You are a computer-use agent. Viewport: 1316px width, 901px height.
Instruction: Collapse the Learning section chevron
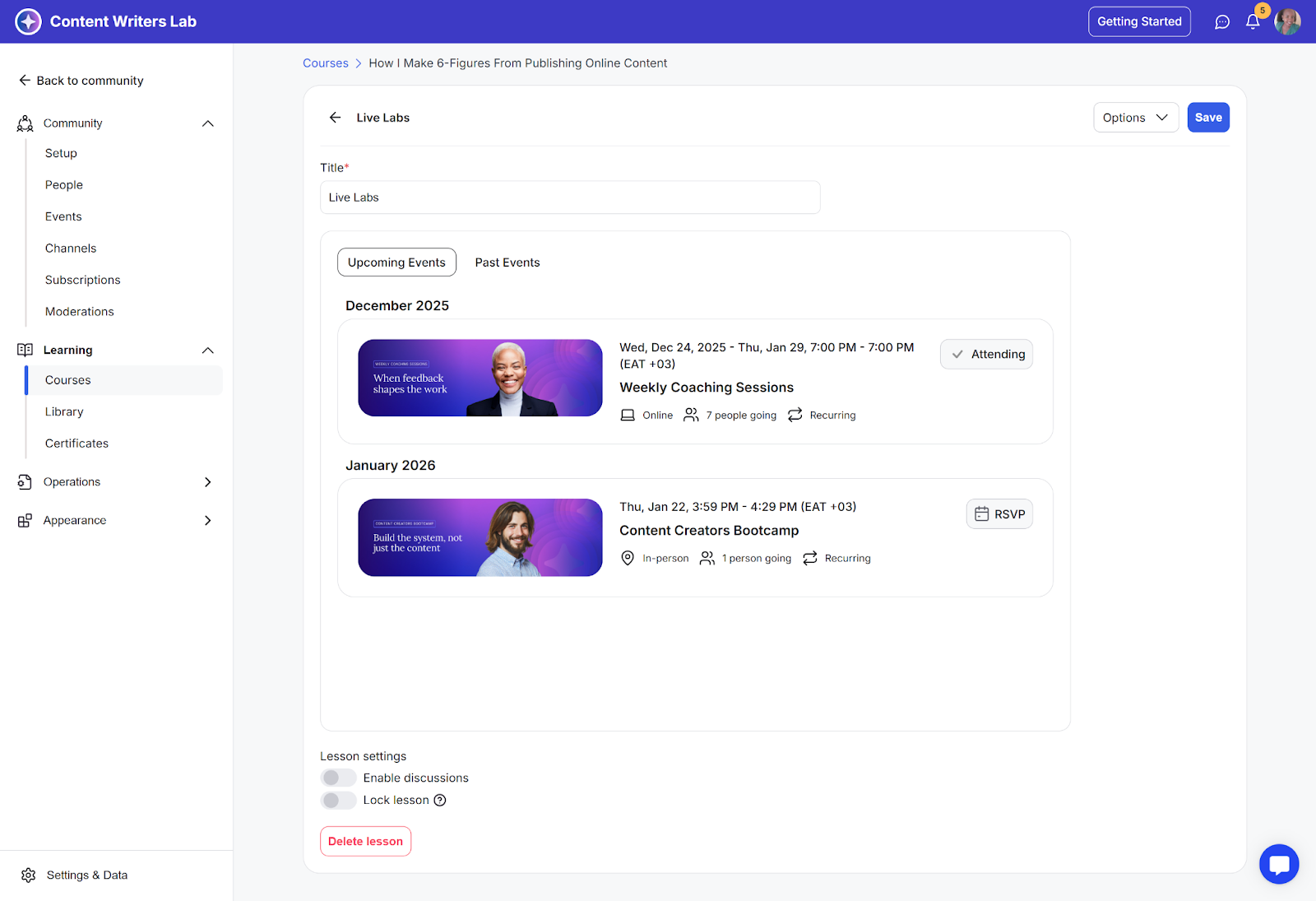pyautogui.click(x=208, y=351)
